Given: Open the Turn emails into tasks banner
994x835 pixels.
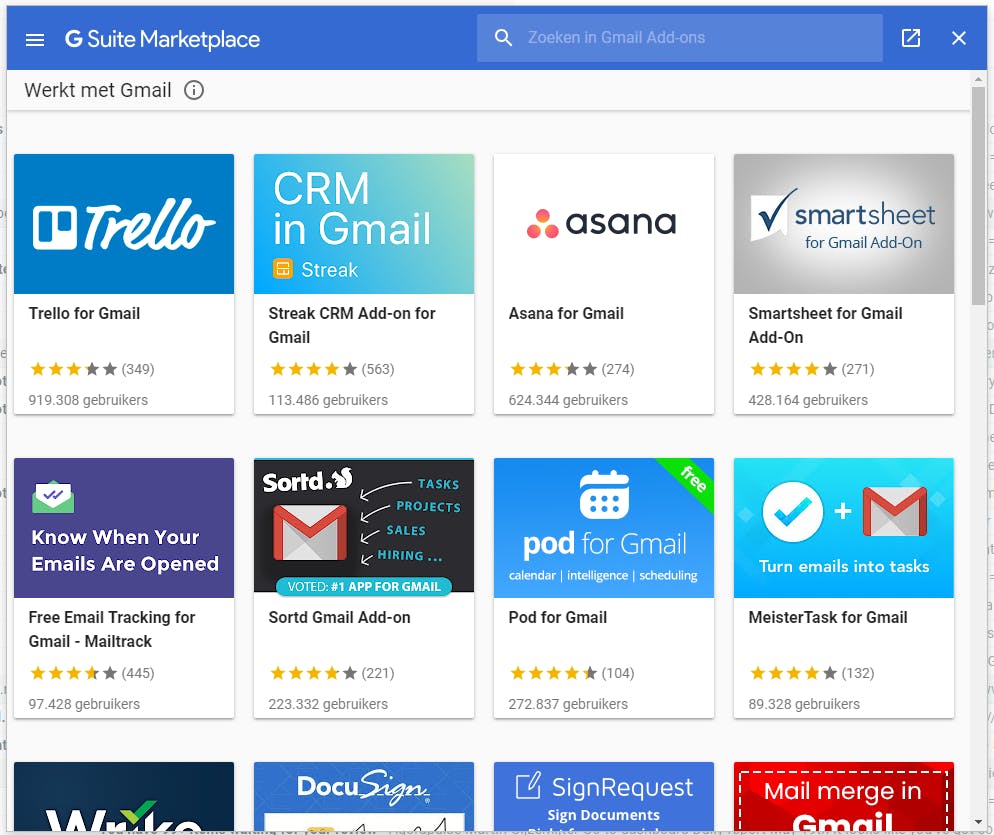Looking at the screenshot, I should point(844,528).
